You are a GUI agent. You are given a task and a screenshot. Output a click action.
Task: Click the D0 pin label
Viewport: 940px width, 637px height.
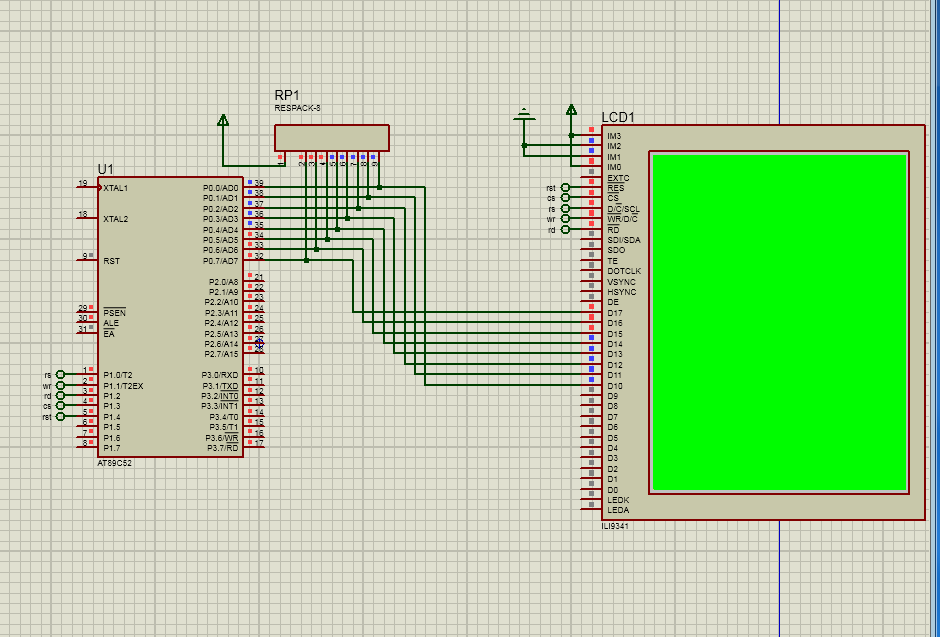point(612,490)
